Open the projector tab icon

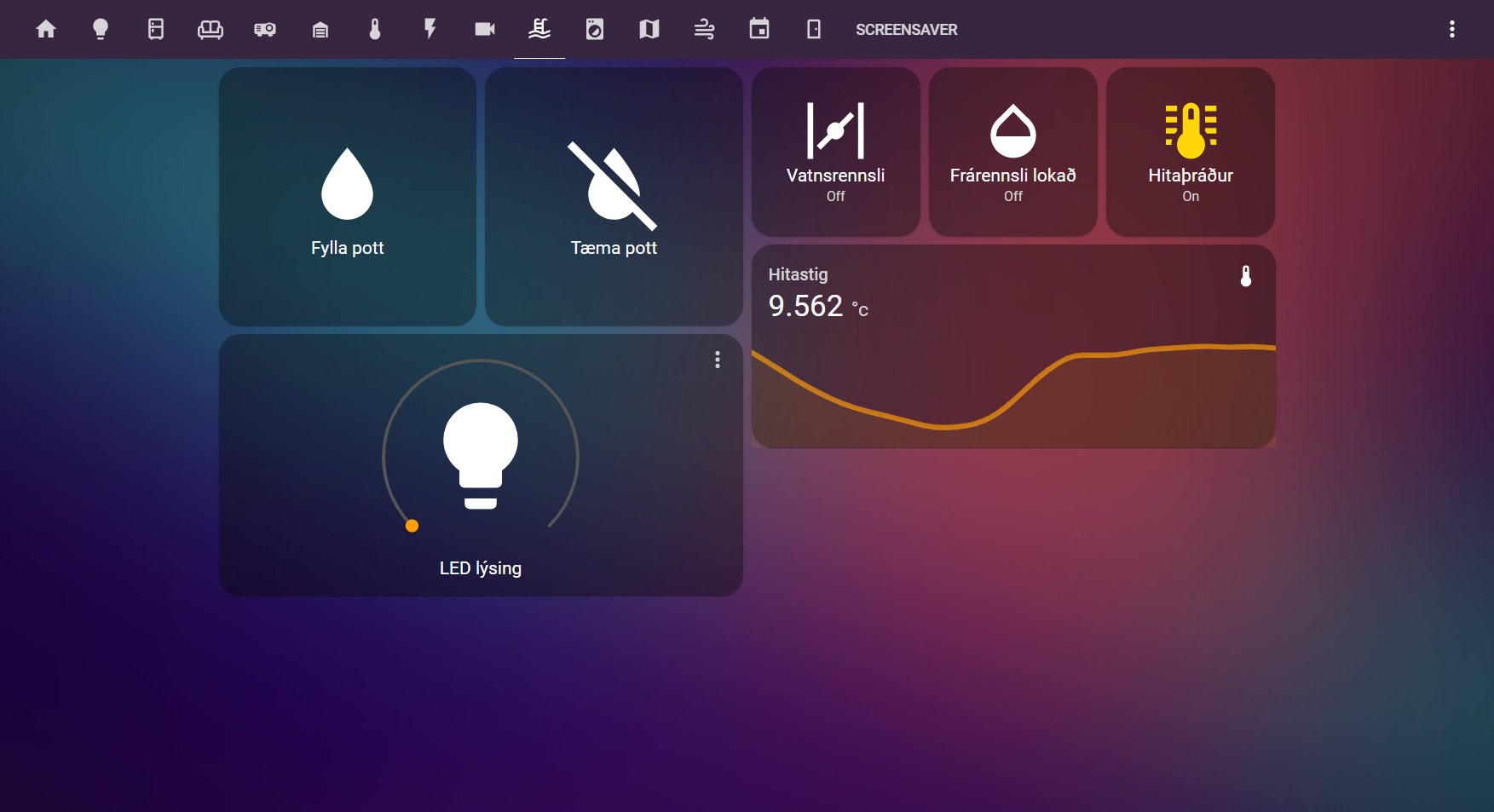tap(265, 30)
